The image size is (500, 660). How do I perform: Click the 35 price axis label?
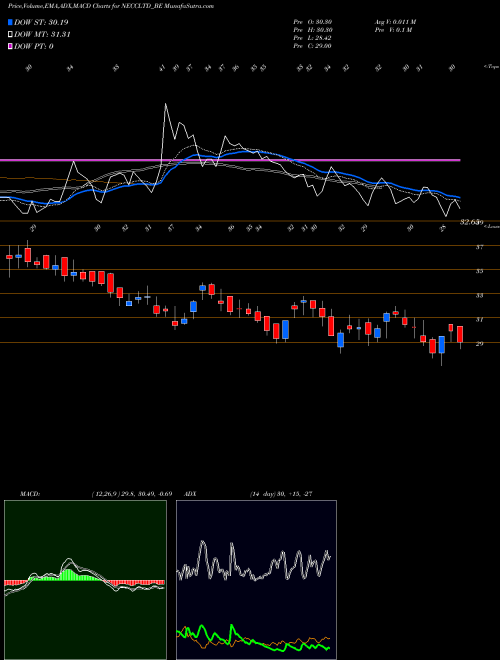point(479,271)
